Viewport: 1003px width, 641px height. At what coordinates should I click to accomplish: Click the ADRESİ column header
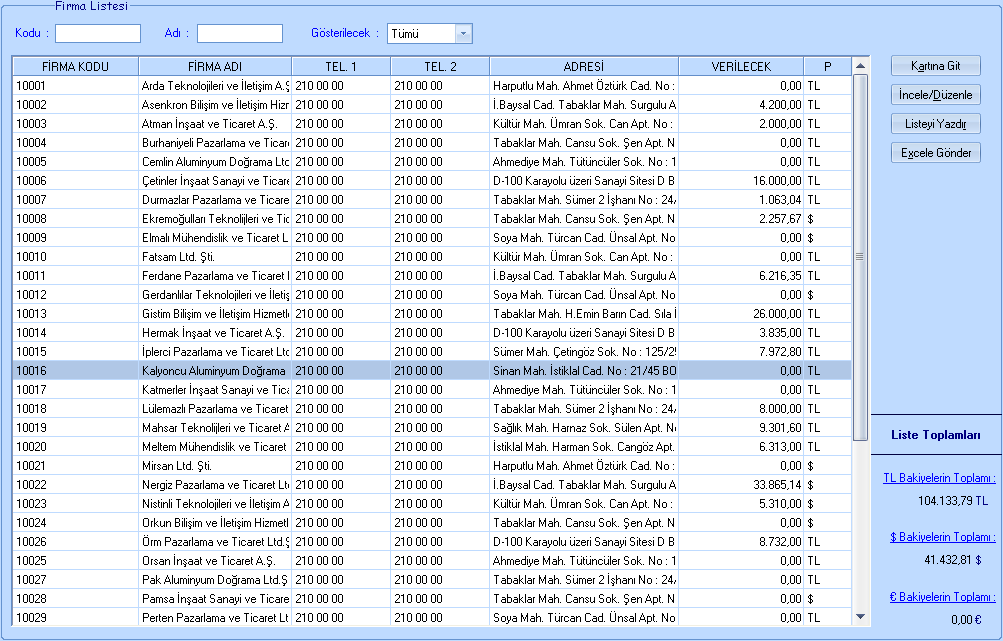(x=584, y=66)
